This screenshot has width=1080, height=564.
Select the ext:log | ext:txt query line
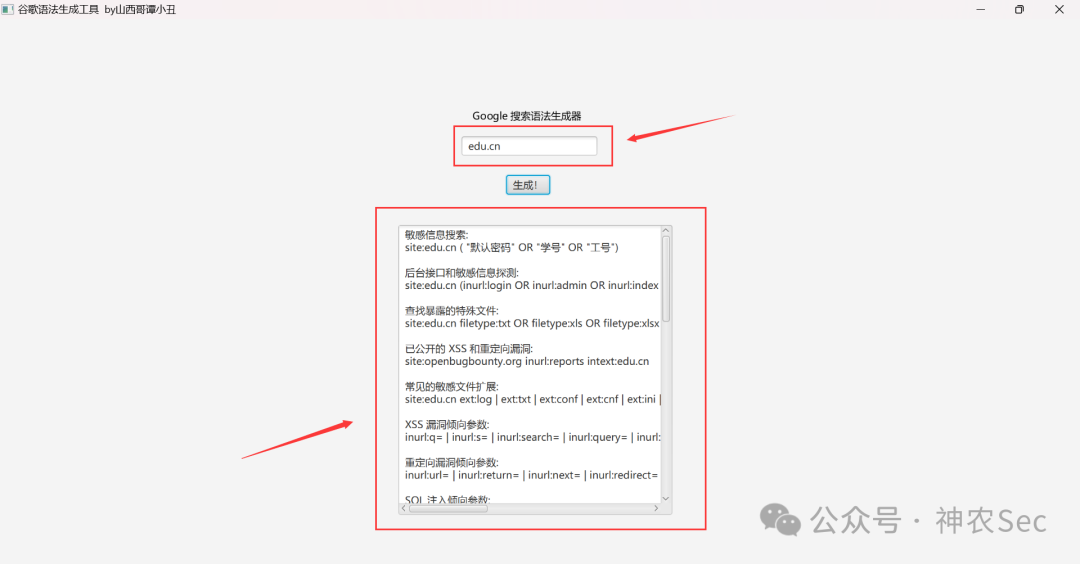(532, 399)
